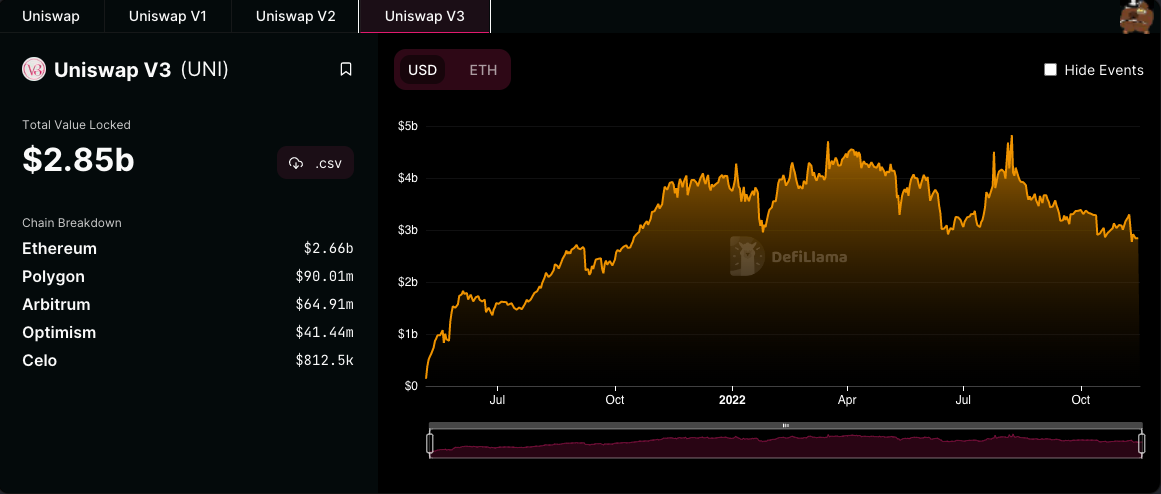
Task: Click the $2.85b total value locked figure
Action: pos(78,159)
